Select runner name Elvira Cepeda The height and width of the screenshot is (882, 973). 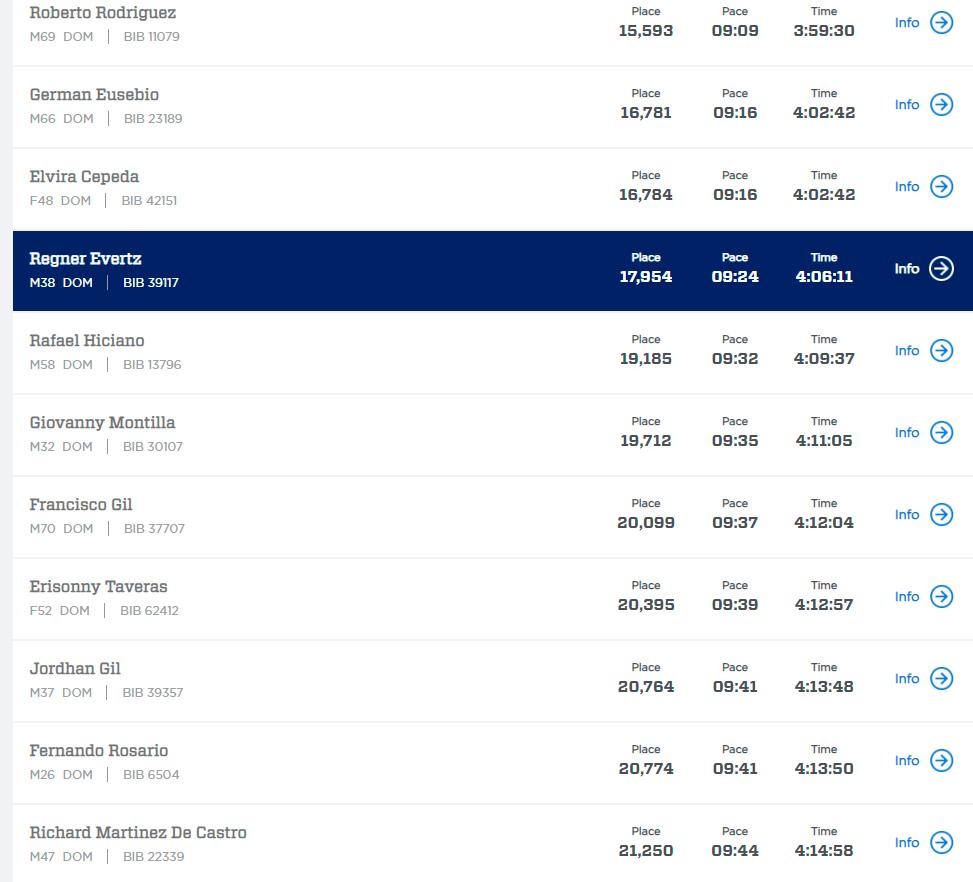(x=84, y=177)
